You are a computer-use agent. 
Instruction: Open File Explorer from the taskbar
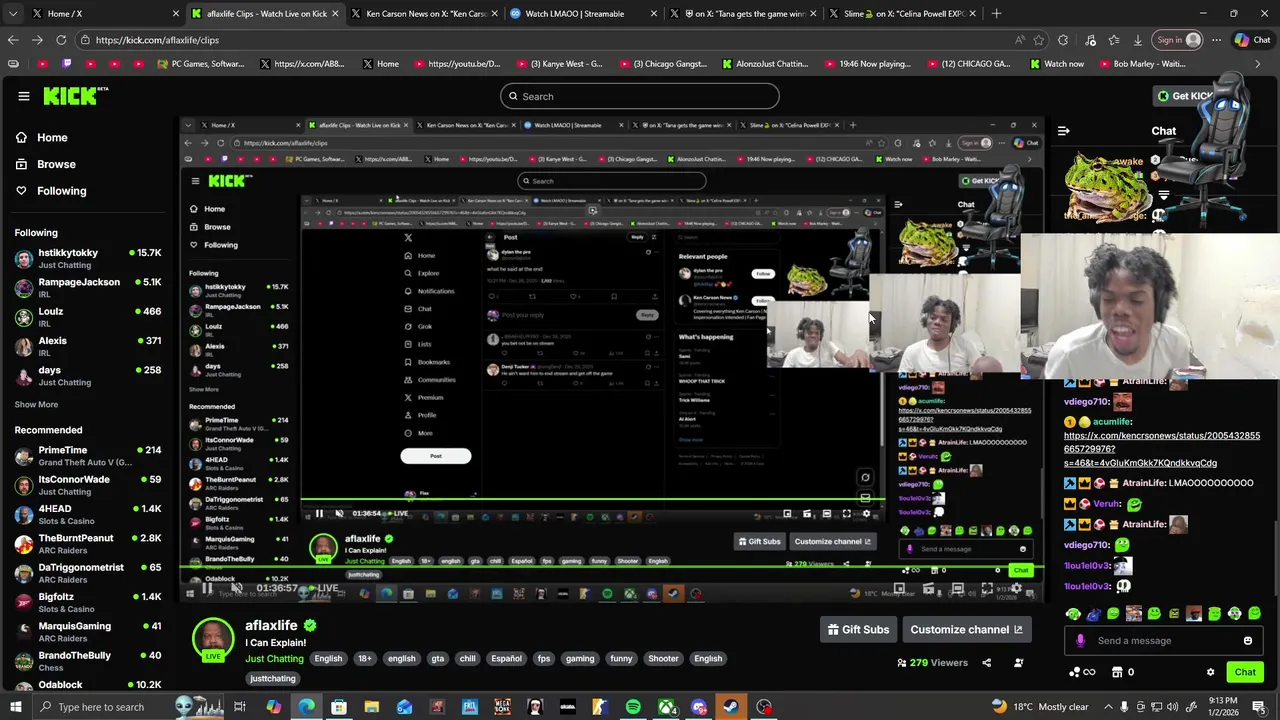371,707
